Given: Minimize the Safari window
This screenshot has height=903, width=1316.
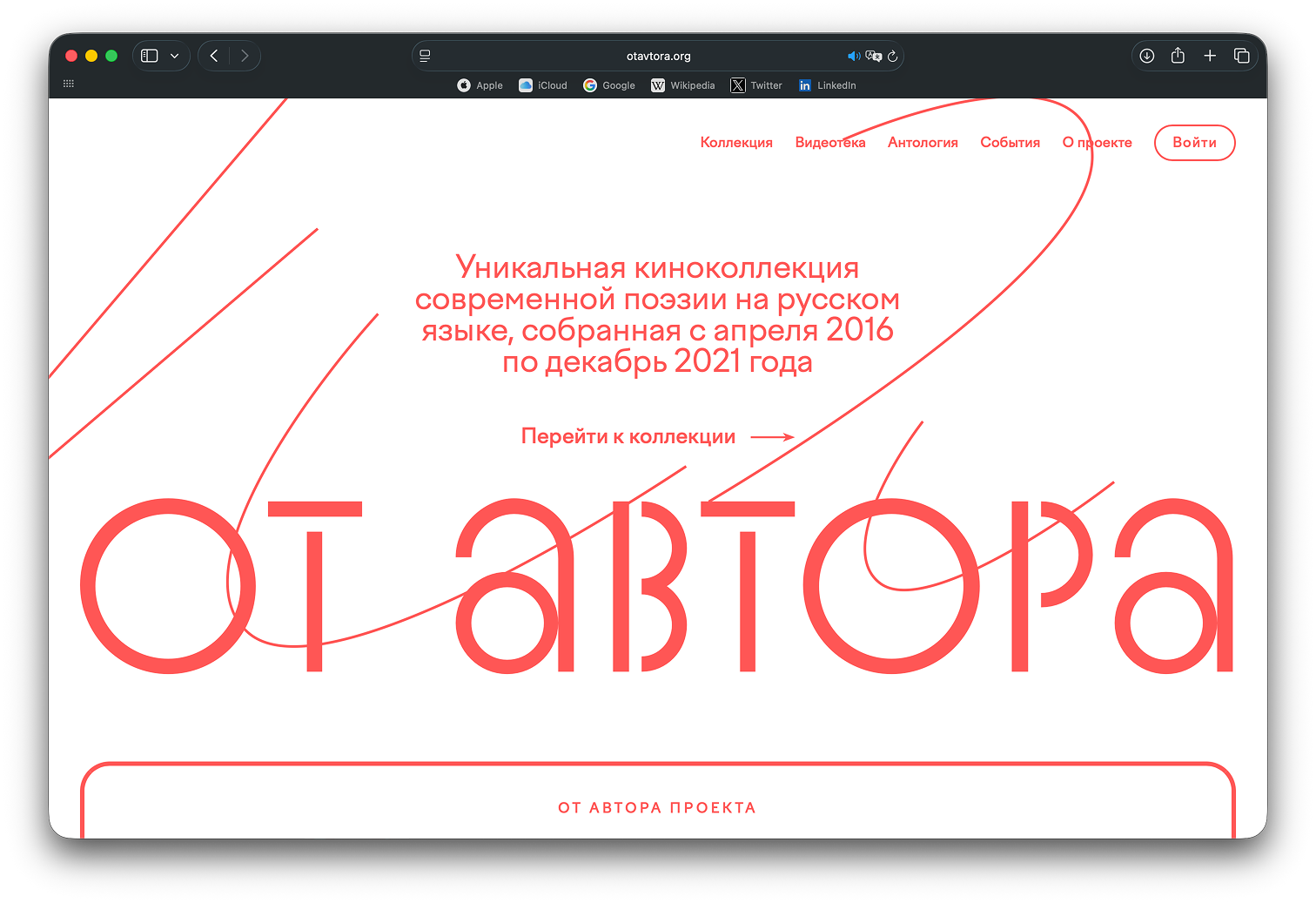Looking at the screenshot, I should point(91,56).
